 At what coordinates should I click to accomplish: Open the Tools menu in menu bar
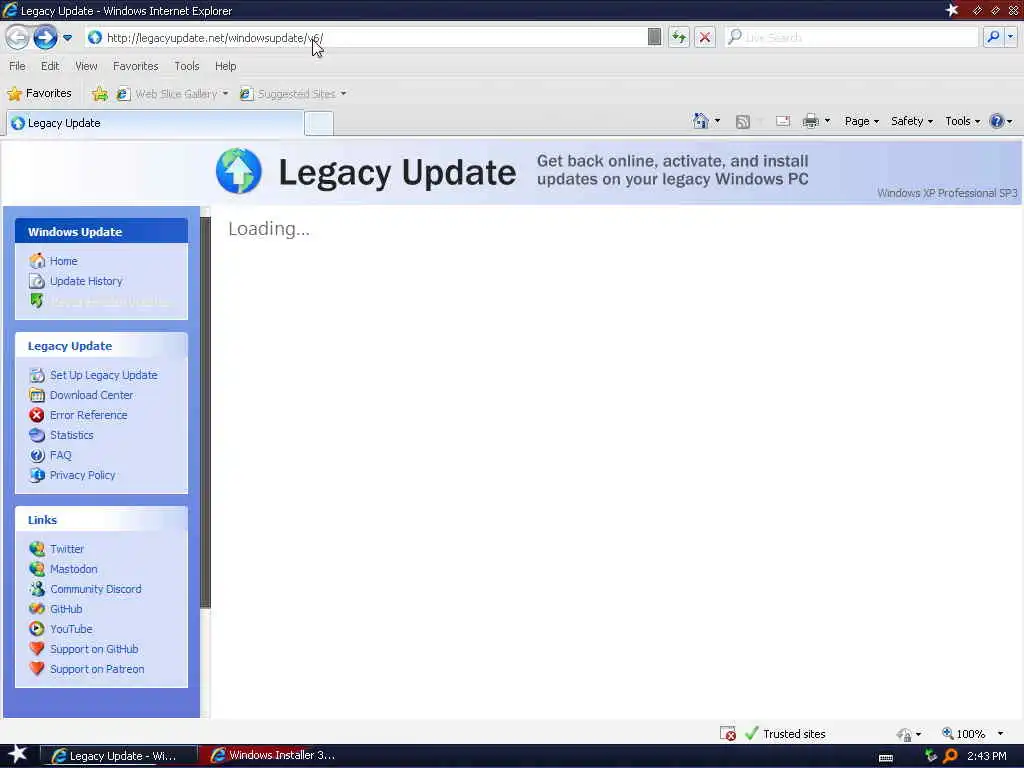point(187,66)
